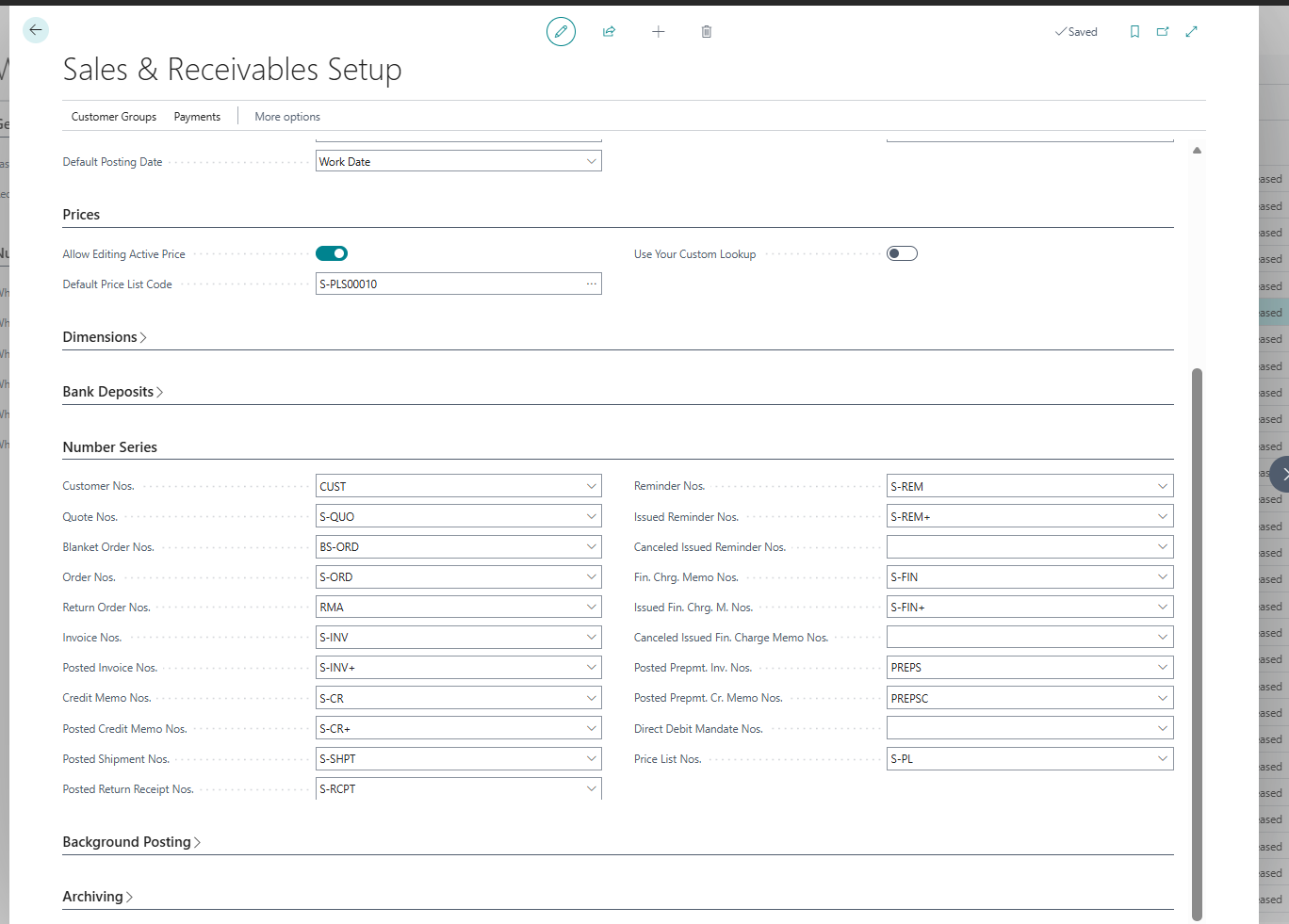1289x924 pixels.
Task: Click the delete trash icon
Action: tap(707, 31)
